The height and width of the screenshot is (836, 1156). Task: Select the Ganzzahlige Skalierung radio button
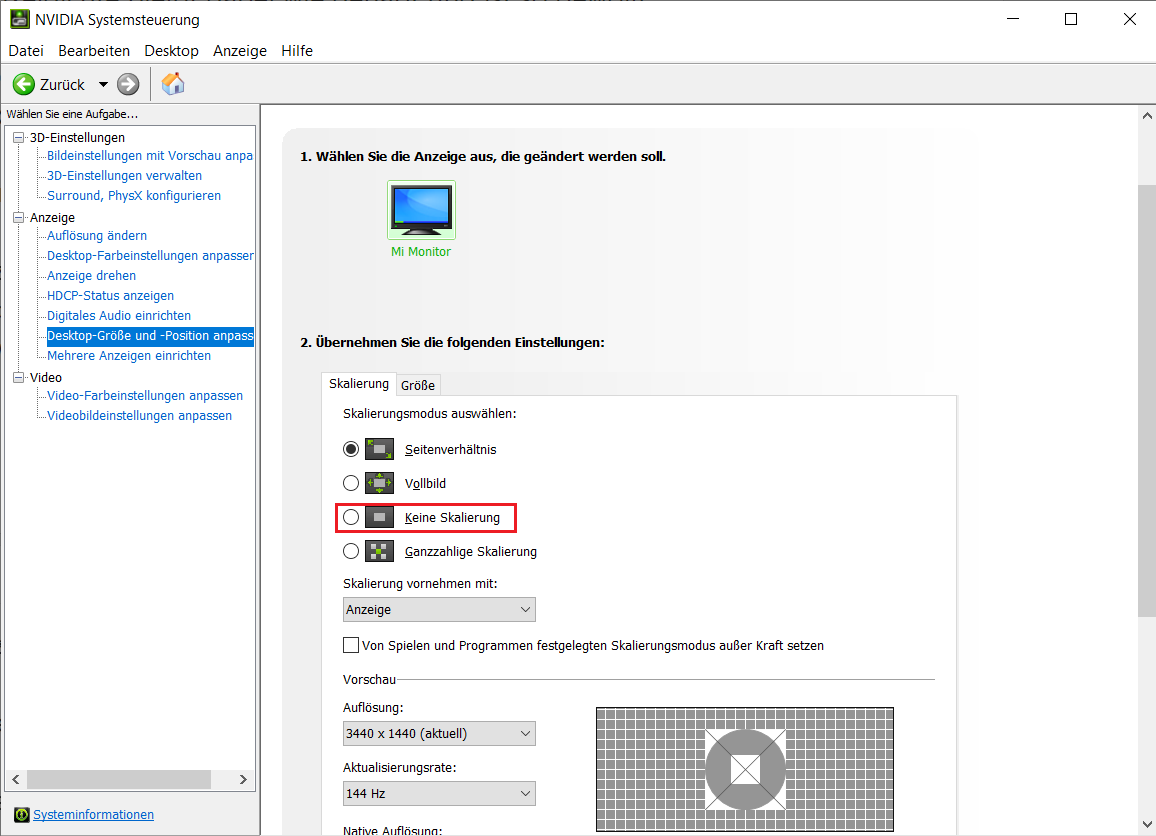(351, 551)
